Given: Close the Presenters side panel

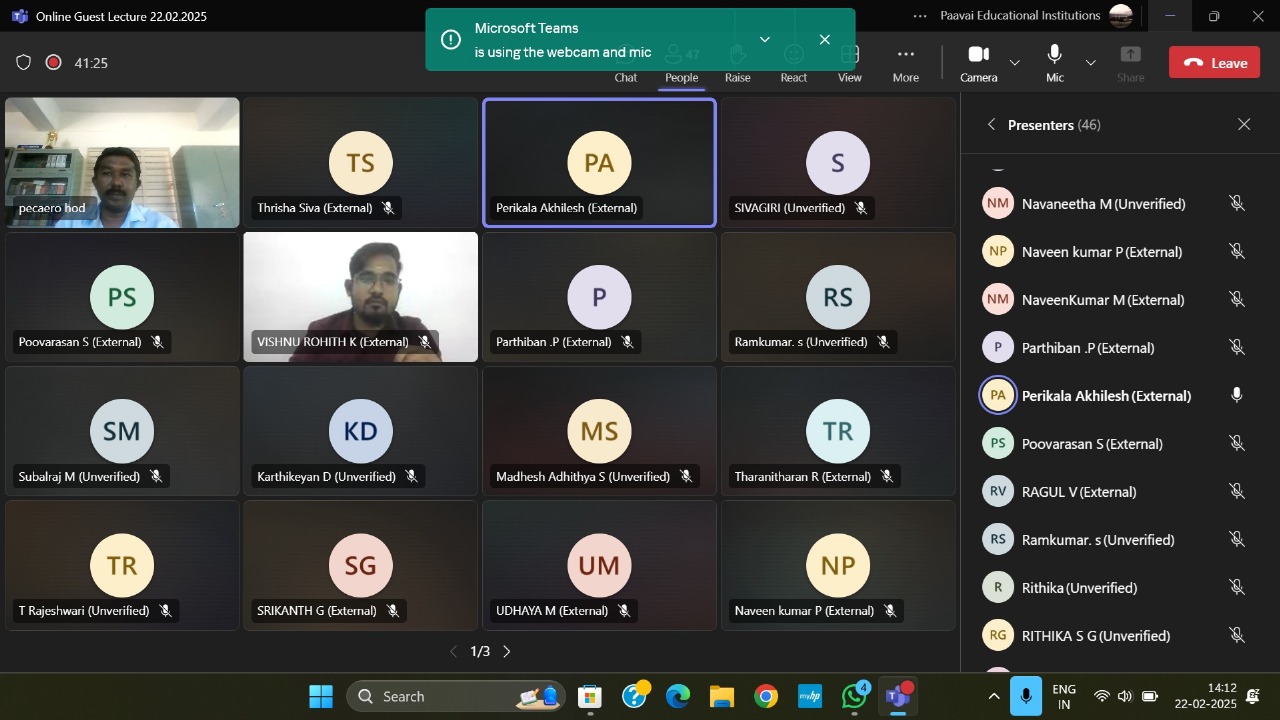Looking at the screenshot, I should 1244,125.
